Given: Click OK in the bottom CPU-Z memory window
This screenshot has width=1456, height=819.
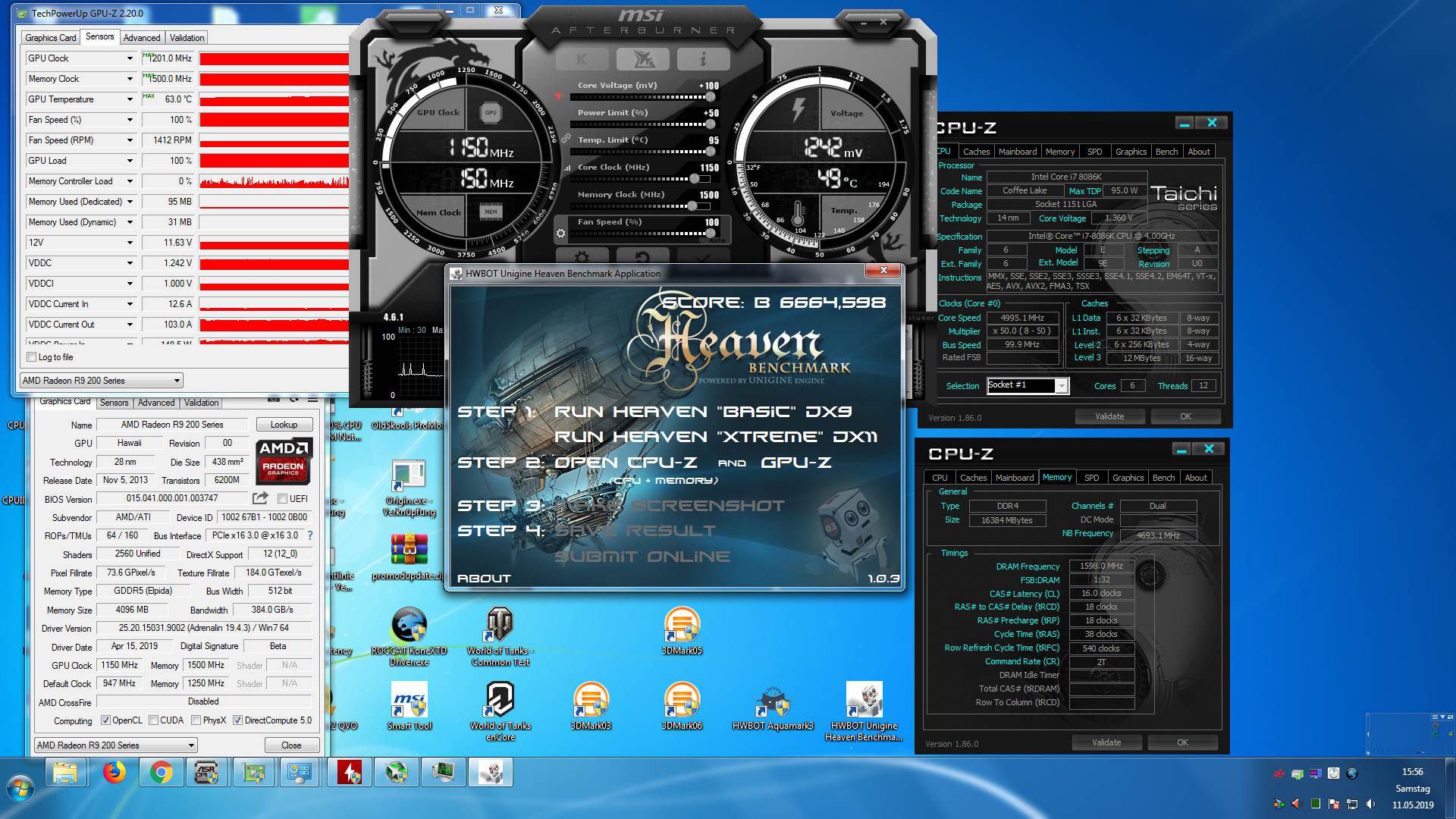Looking at the screenshot, I should tap(1182, 742).
